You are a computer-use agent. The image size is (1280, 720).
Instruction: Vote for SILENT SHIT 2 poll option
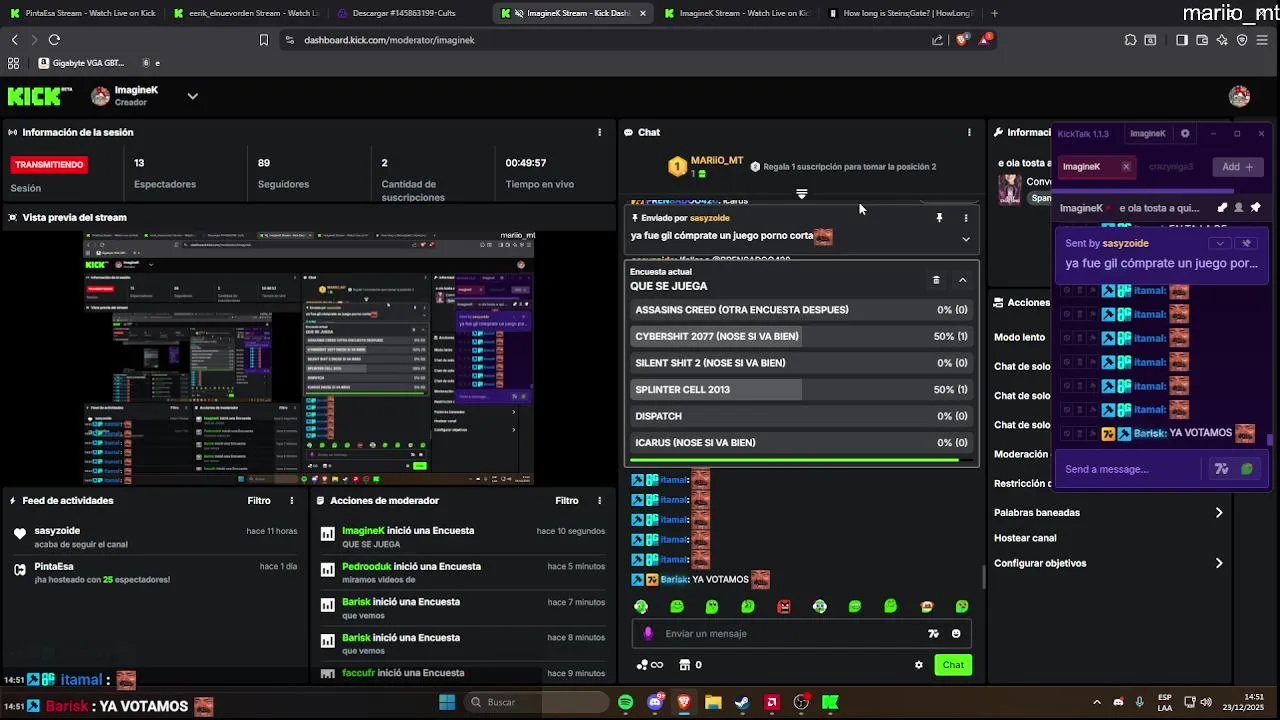(x=801, y=363)
